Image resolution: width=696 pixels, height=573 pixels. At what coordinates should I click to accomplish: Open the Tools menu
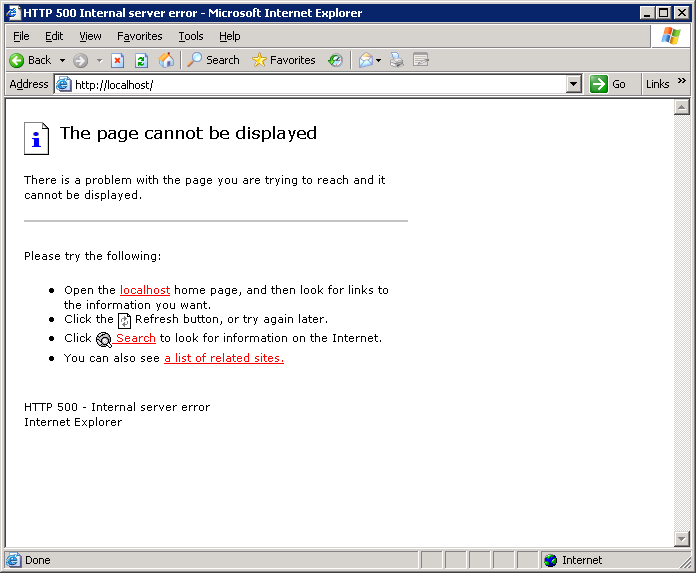click(190, 36)
